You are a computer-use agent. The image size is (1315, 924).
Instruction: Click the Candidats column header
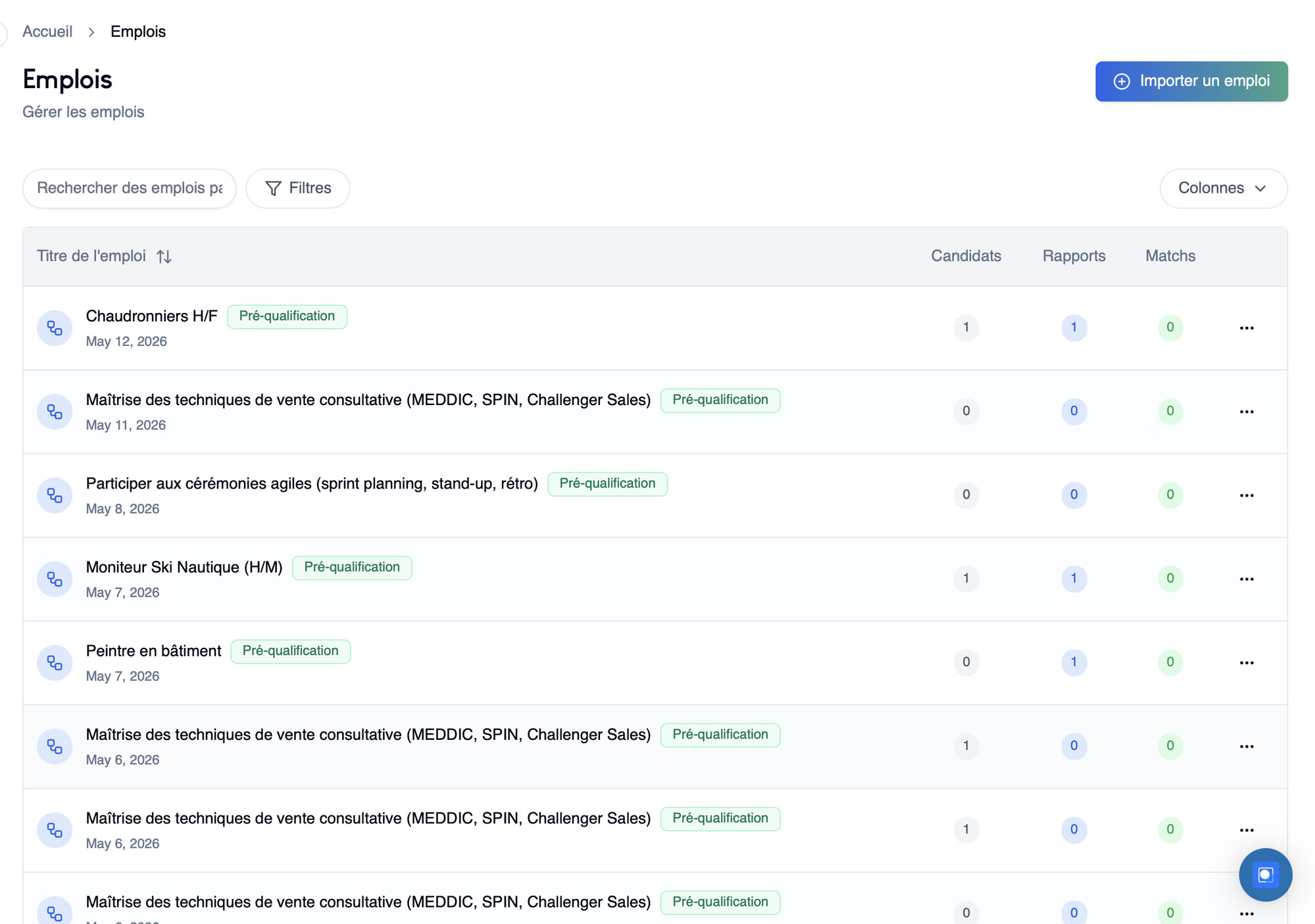tap(966, 256)
